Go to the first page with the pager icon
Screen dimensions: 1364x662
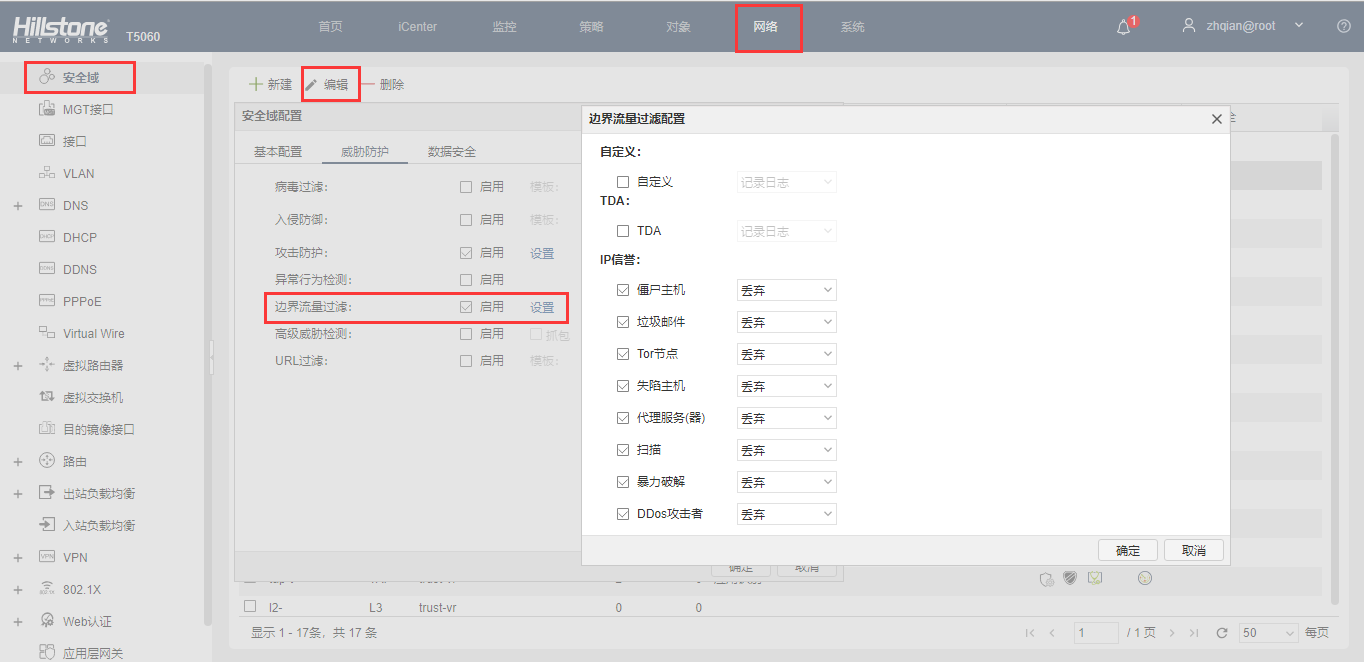click(1030, 633)
